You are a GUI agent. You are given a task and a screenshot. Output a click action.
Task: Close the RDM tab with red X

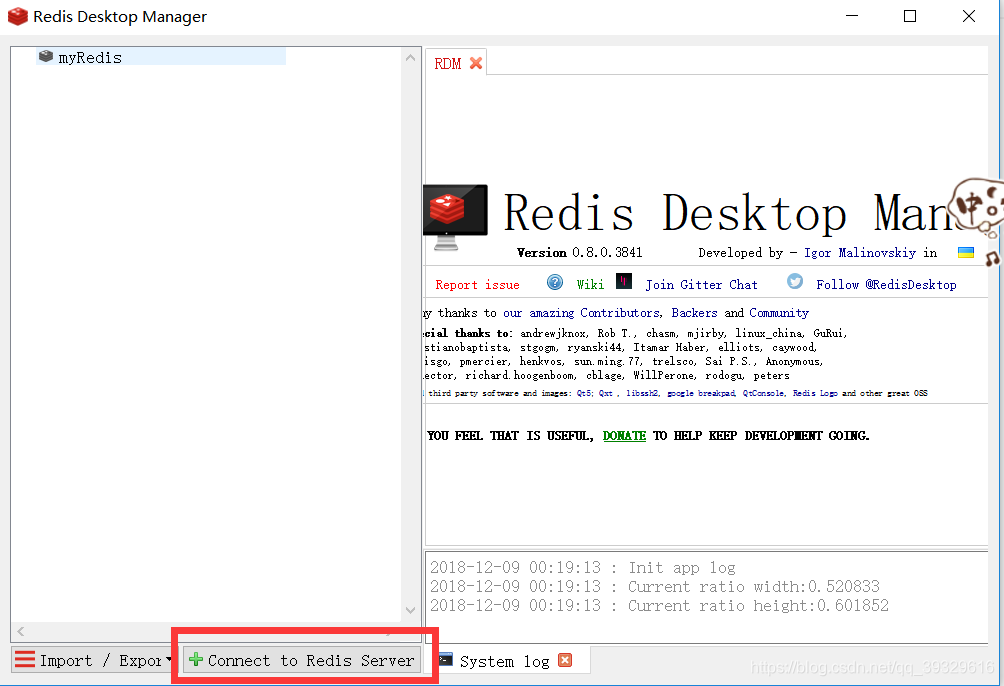tap(476, 63)
